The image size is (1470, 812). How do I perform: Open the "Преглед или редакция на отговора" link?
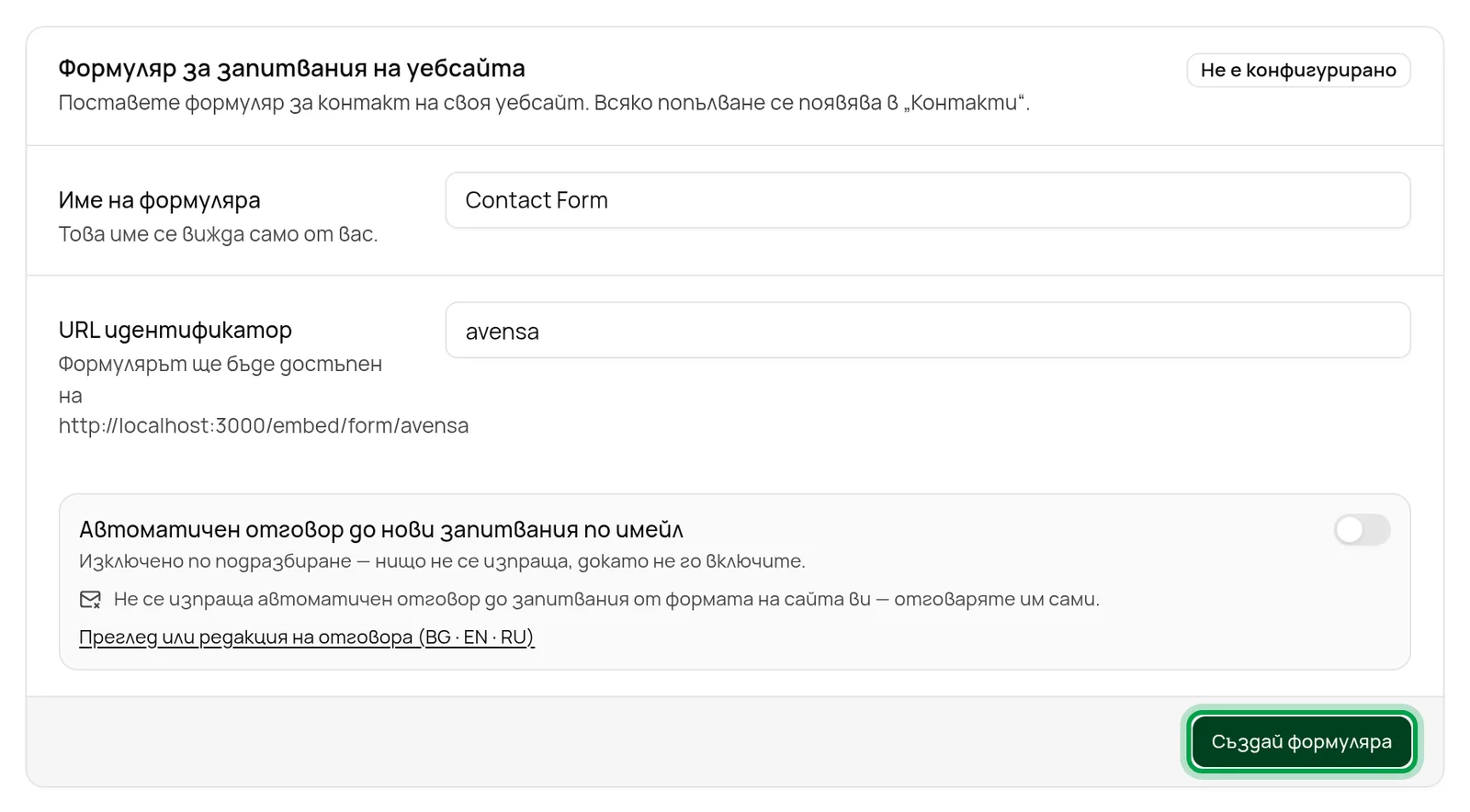(306, 637)
